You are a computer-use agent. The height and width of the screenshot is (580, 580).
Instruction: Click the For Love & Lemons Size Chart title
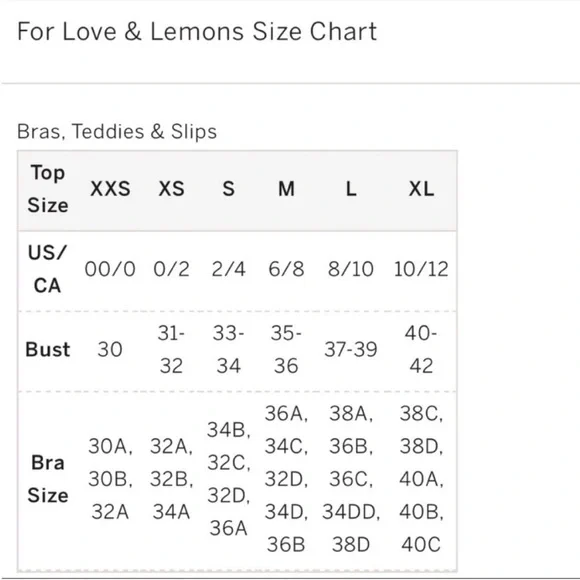pos(197,31)
